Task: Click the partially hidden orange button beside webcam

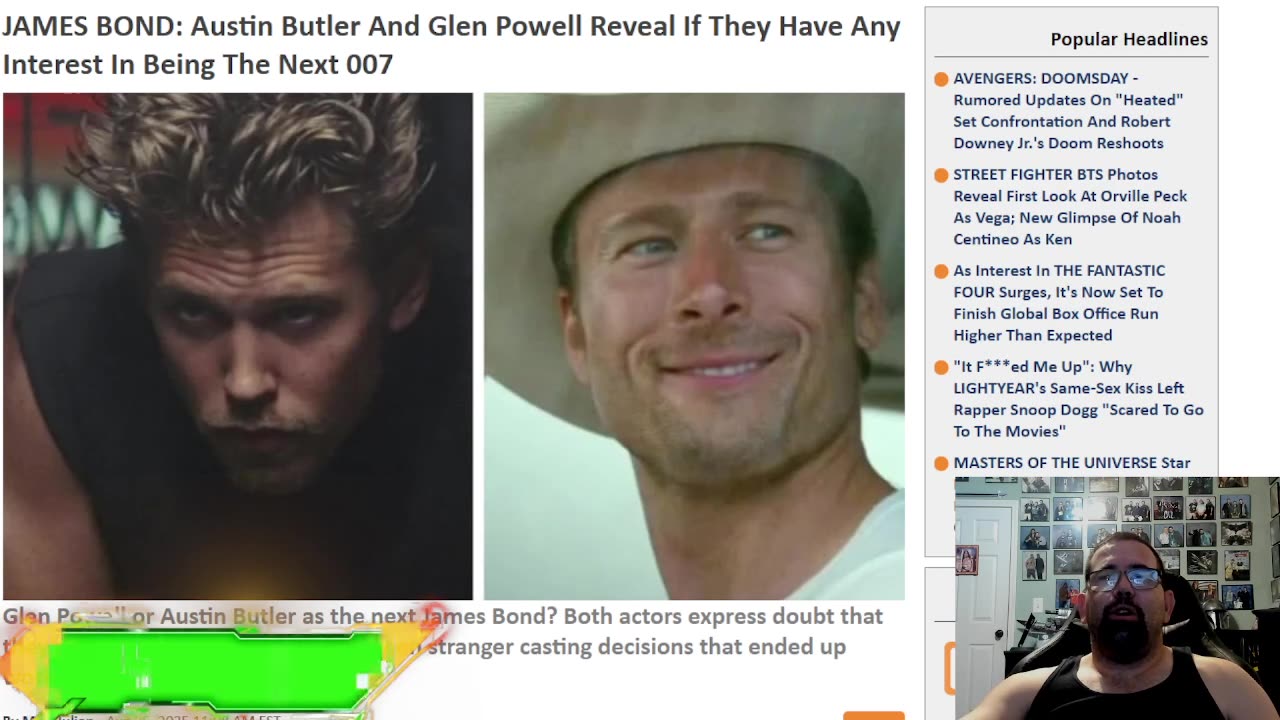Action: [x=950, y=668]
